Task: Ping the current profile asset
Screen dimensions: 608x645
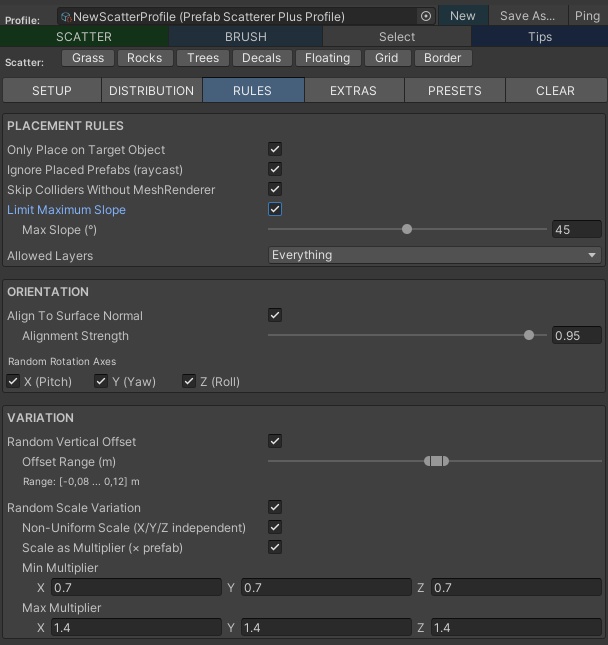Action: coord(587,16)
